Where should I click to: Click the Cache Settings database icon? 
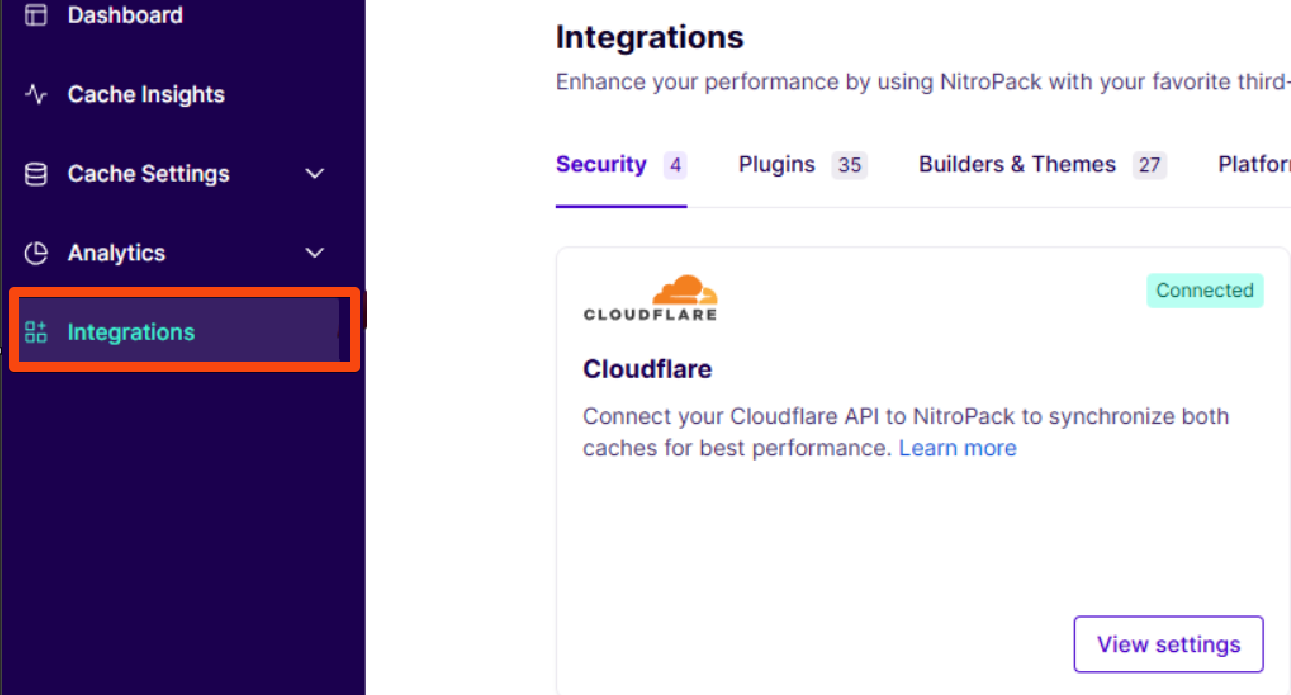tap(36, 174)
